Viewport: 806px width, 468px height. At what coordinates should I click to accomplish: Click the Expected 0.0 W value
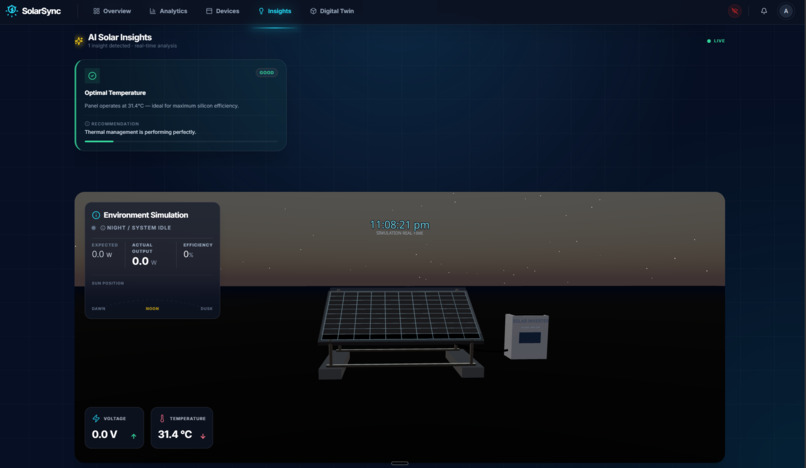coord(102,254)
